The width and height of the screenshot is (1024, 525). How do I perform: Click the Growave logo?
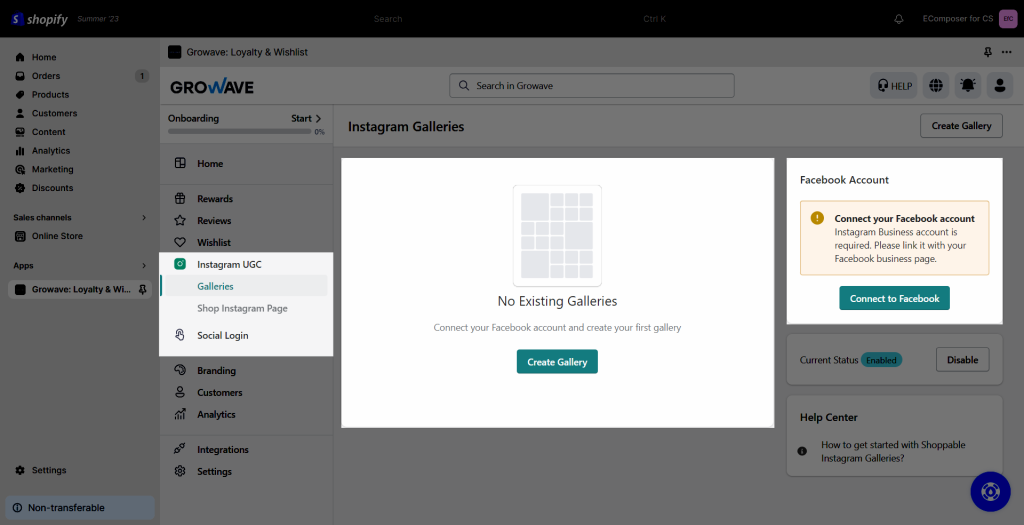click(x=212, y=86)
